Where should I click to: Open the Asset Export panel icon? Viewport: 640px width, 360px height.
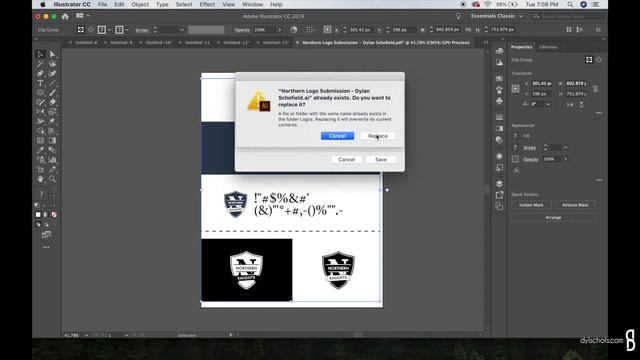(x=499, y=195)
